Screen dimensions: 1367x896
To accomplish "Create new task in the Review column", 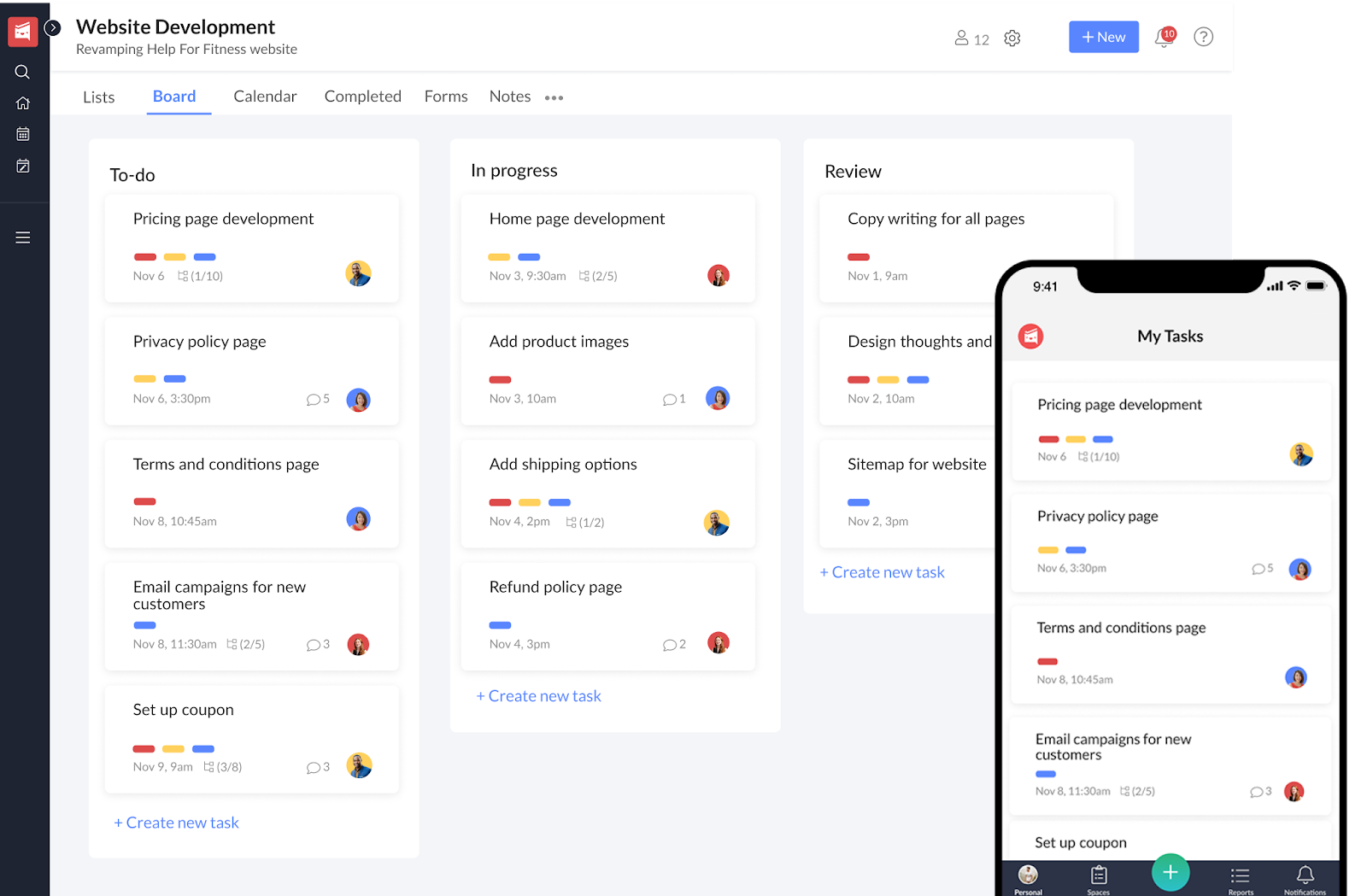I will (882, 571).
